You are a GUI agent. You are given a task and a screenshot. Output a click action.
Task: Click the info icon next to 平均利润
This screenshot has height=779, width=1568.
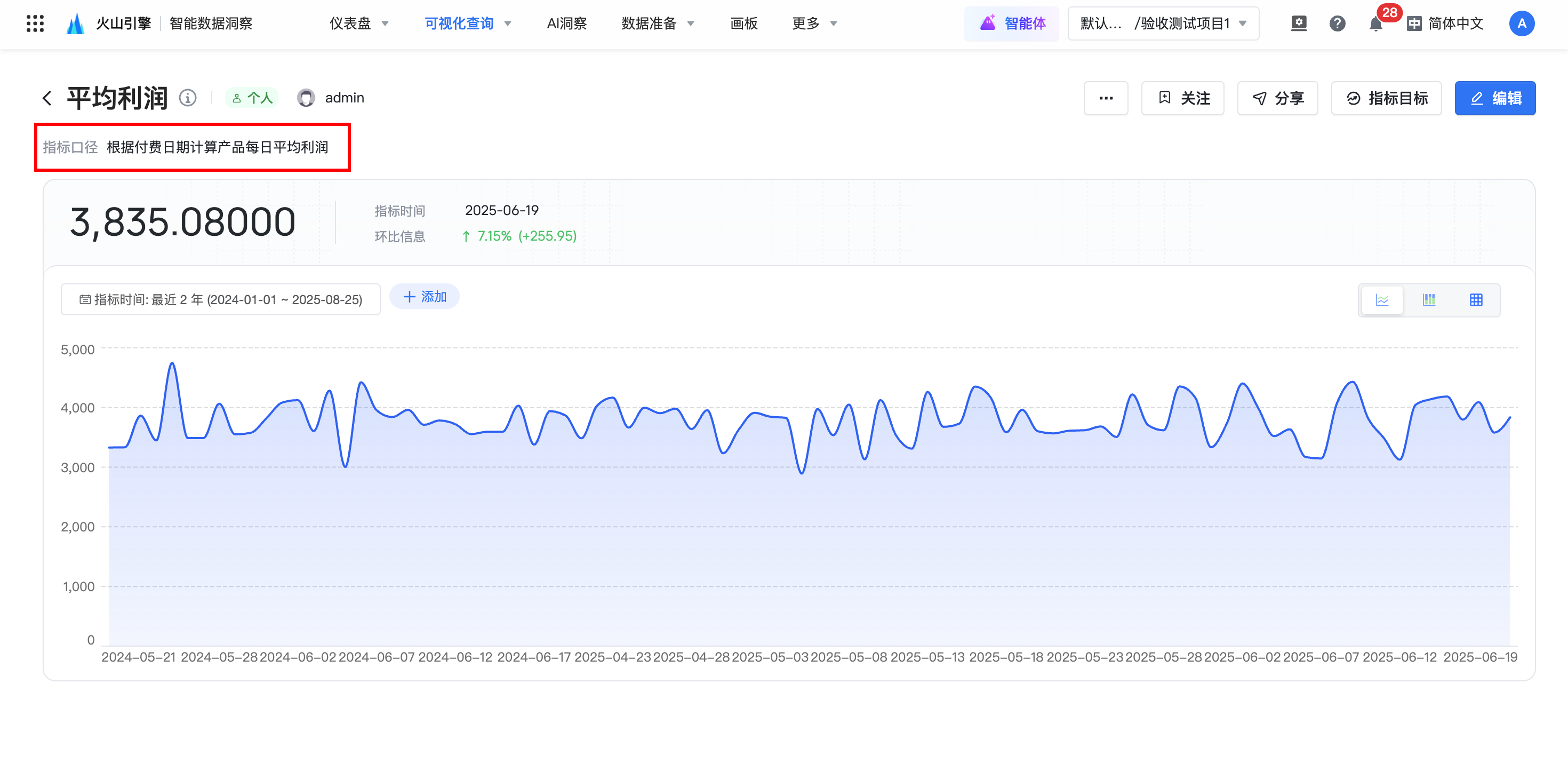pos(188,98)
